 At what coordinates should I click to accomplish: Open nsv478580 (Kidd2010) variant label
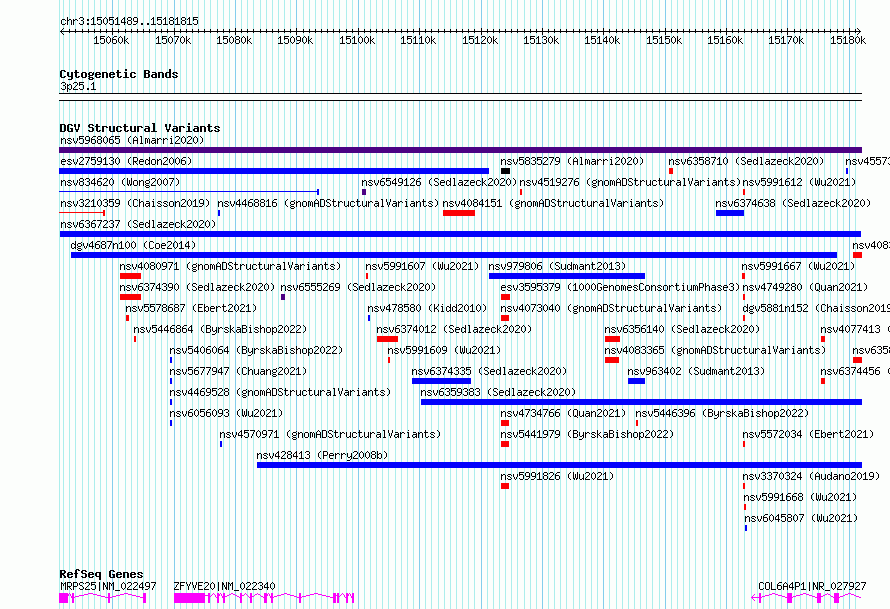427,308
